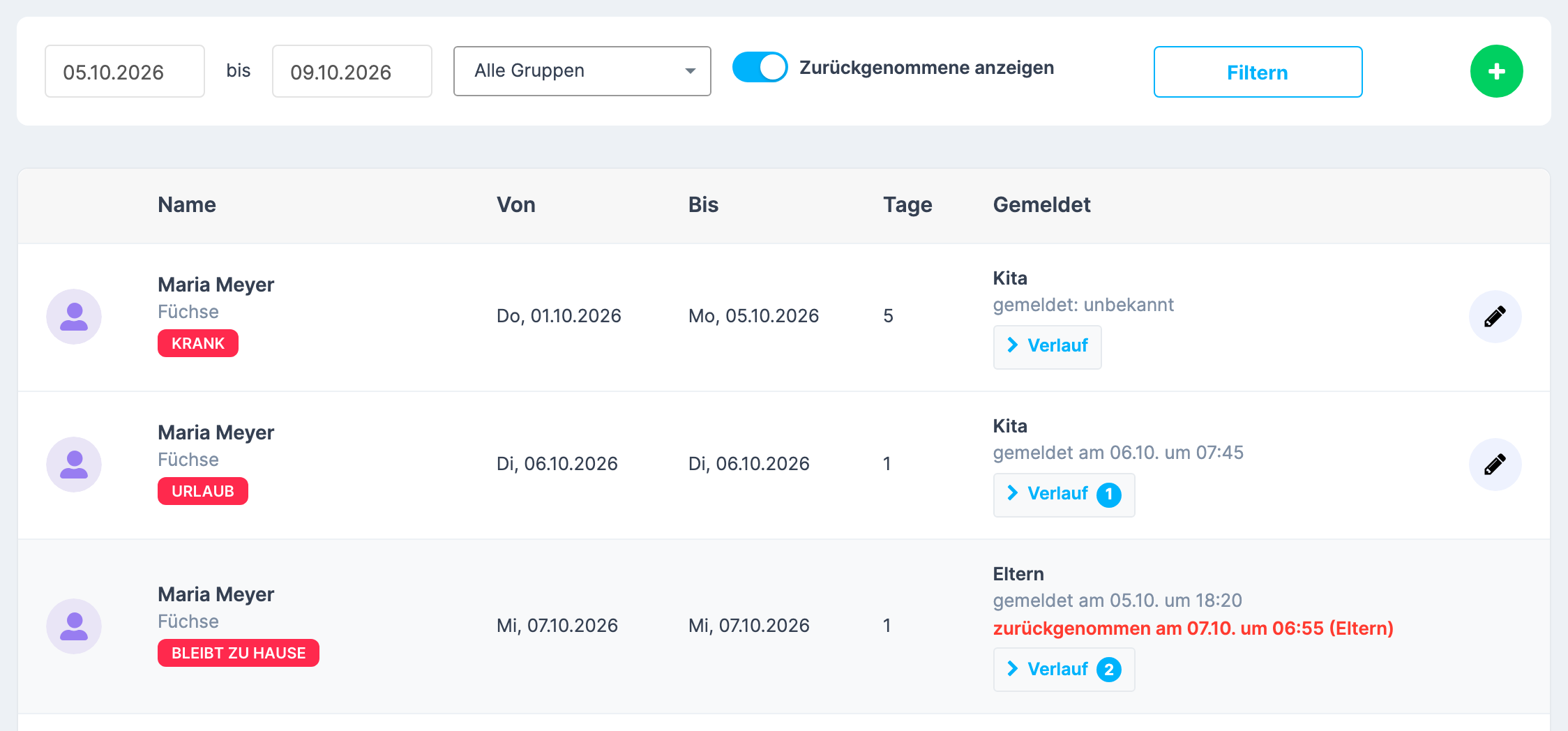Click Maria Meyer name in BLEIBT ZU HAUSE row
The height and width of the screenshot is (731, 1568).
point(216,594)
